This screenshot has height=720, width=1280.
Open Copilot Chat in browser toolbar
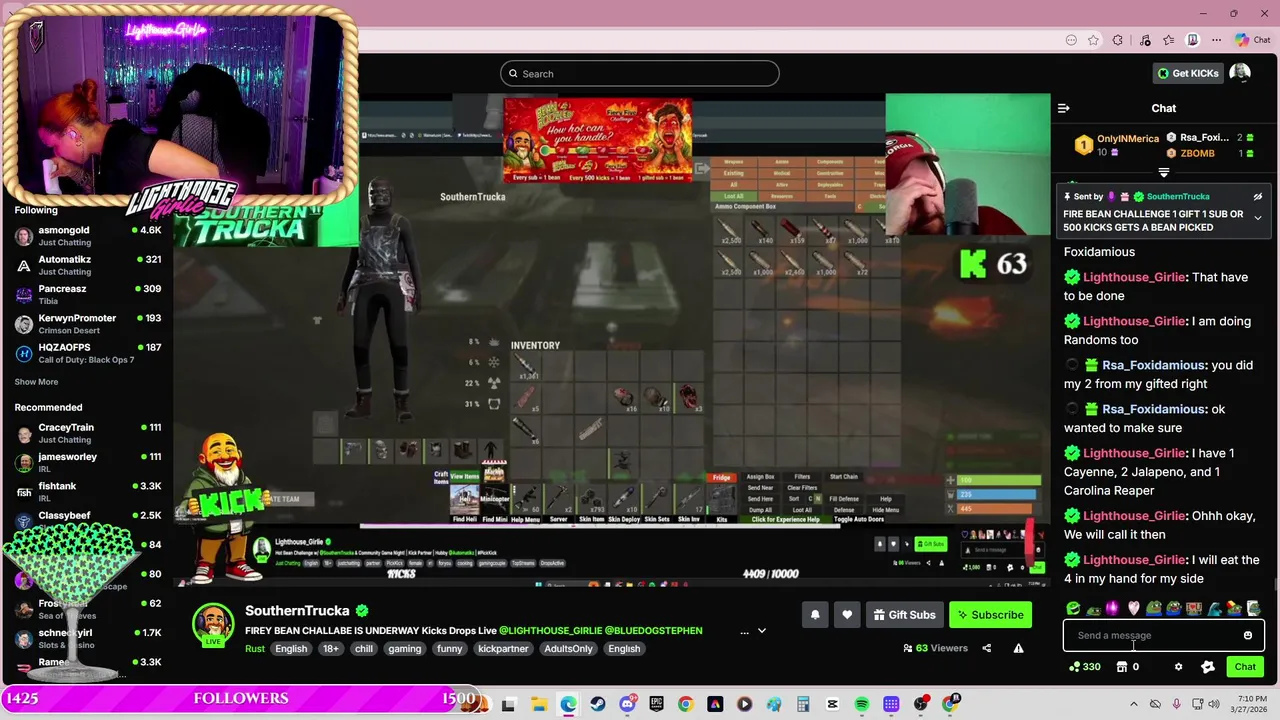(1252, 40)
